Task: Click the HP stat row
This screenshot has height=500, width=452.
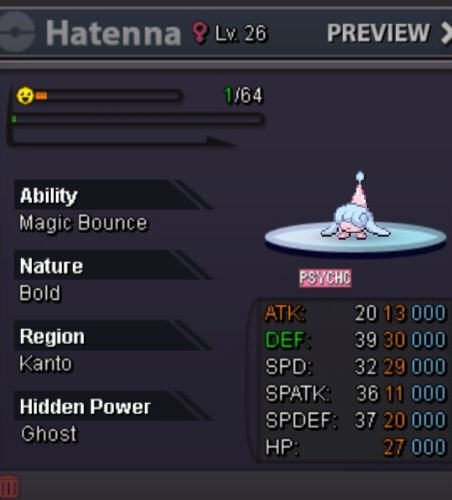Action: tap(355, 447)
